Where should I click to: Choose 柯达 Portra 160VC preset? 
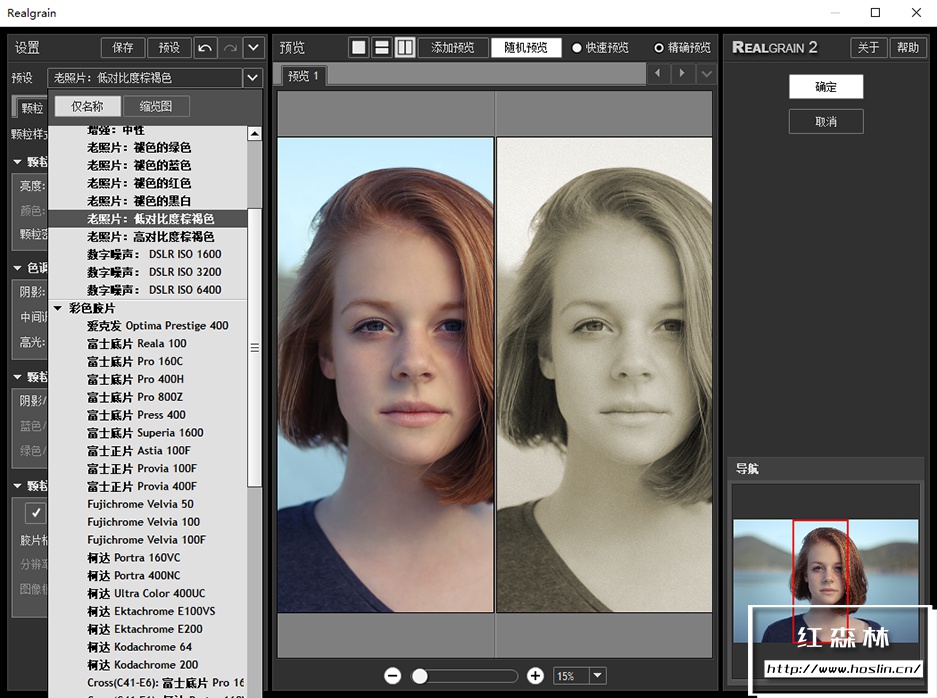(x=133, y=557)
